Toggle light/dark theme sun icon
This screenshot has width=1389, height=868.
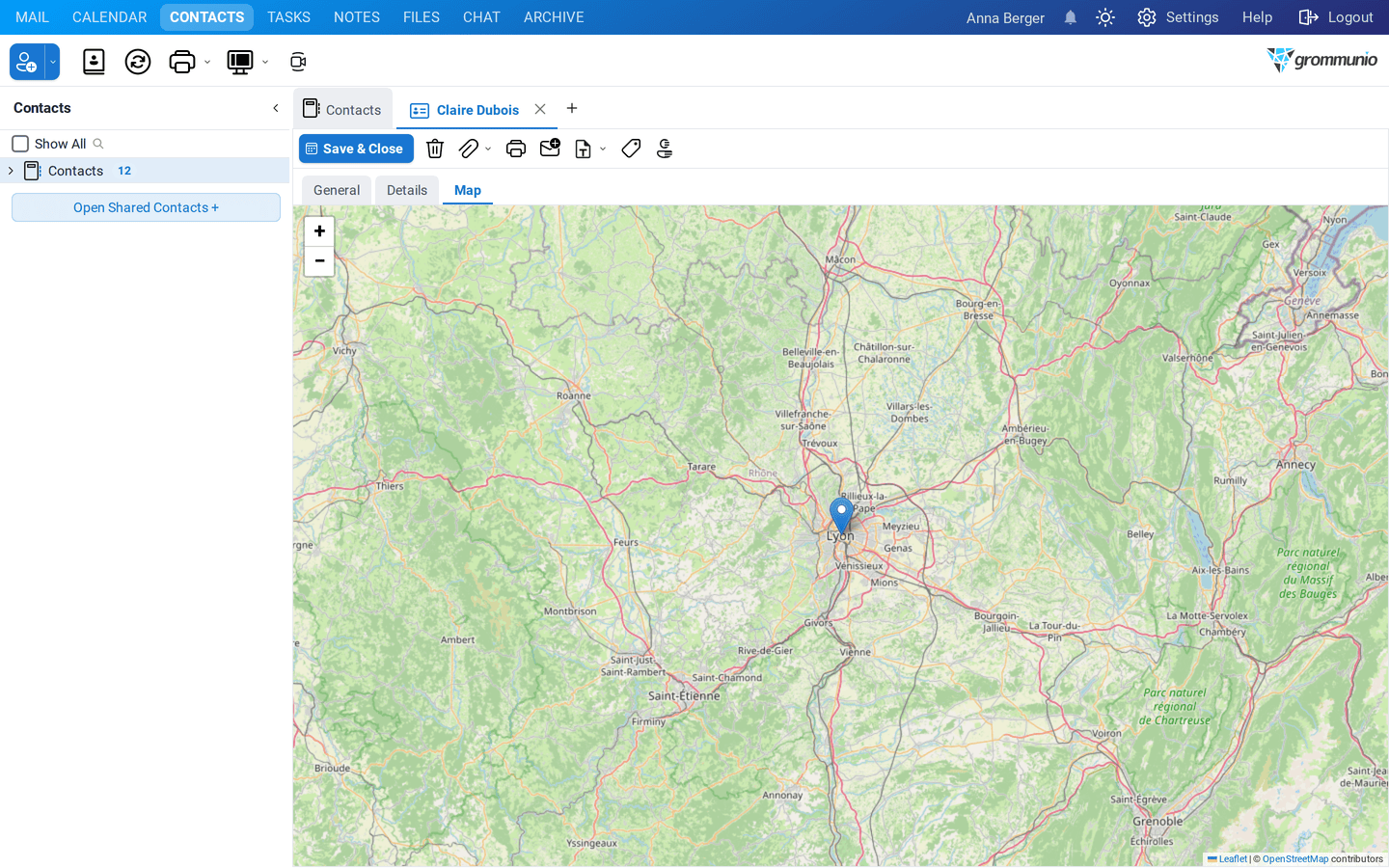point(1105,17)
